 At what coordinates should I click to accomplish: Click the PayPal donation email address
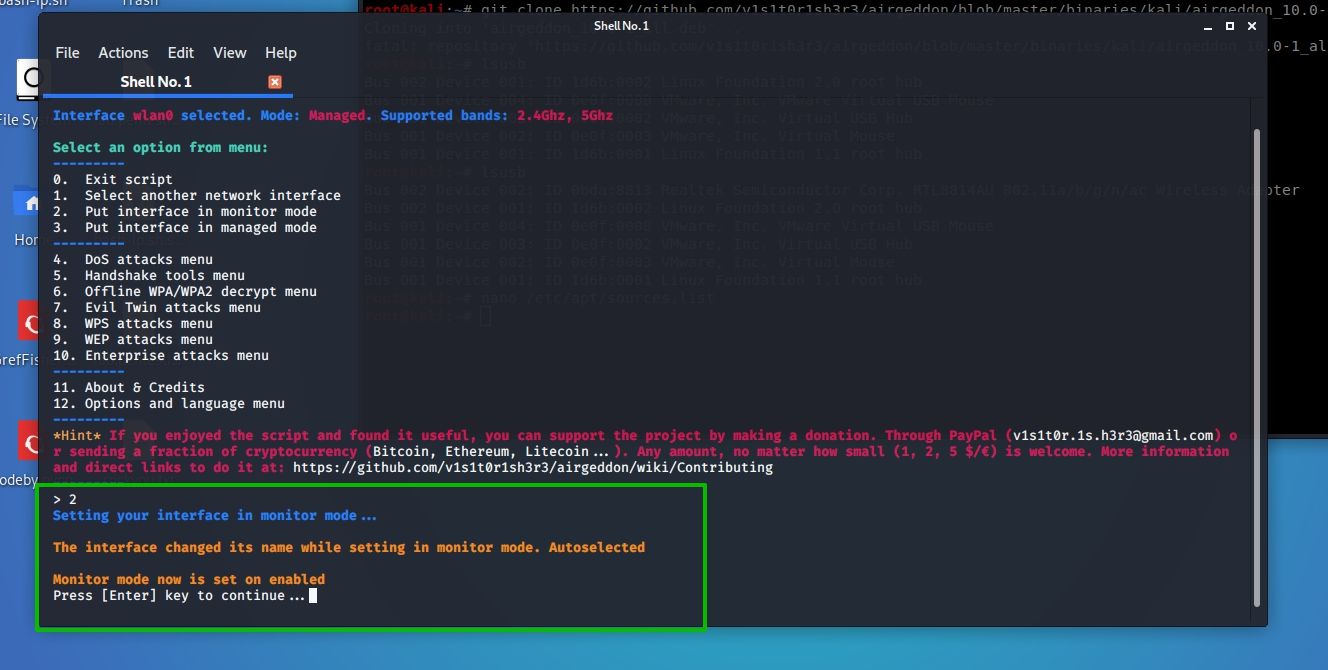pos(1113,436)
